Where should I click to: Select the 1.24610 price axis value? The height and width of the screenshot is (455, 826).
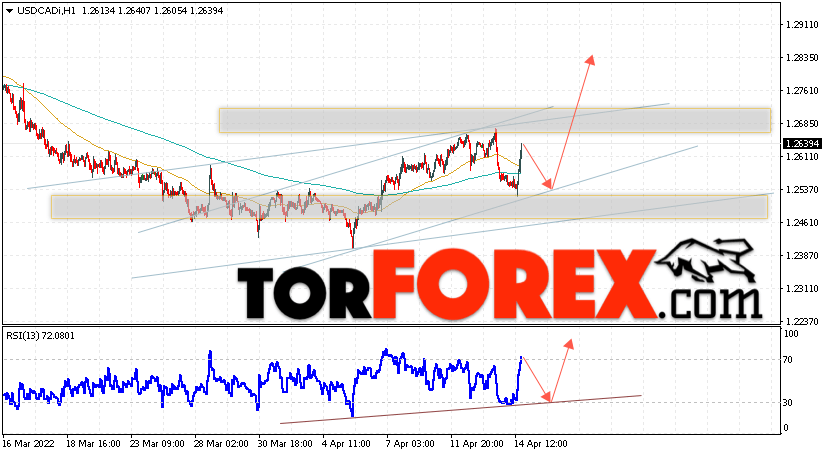click(802, 223)
